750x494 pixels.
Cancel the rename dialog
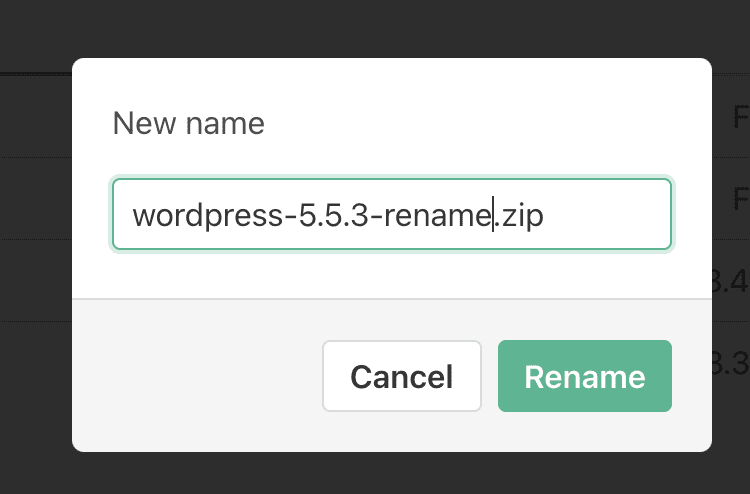401,376
